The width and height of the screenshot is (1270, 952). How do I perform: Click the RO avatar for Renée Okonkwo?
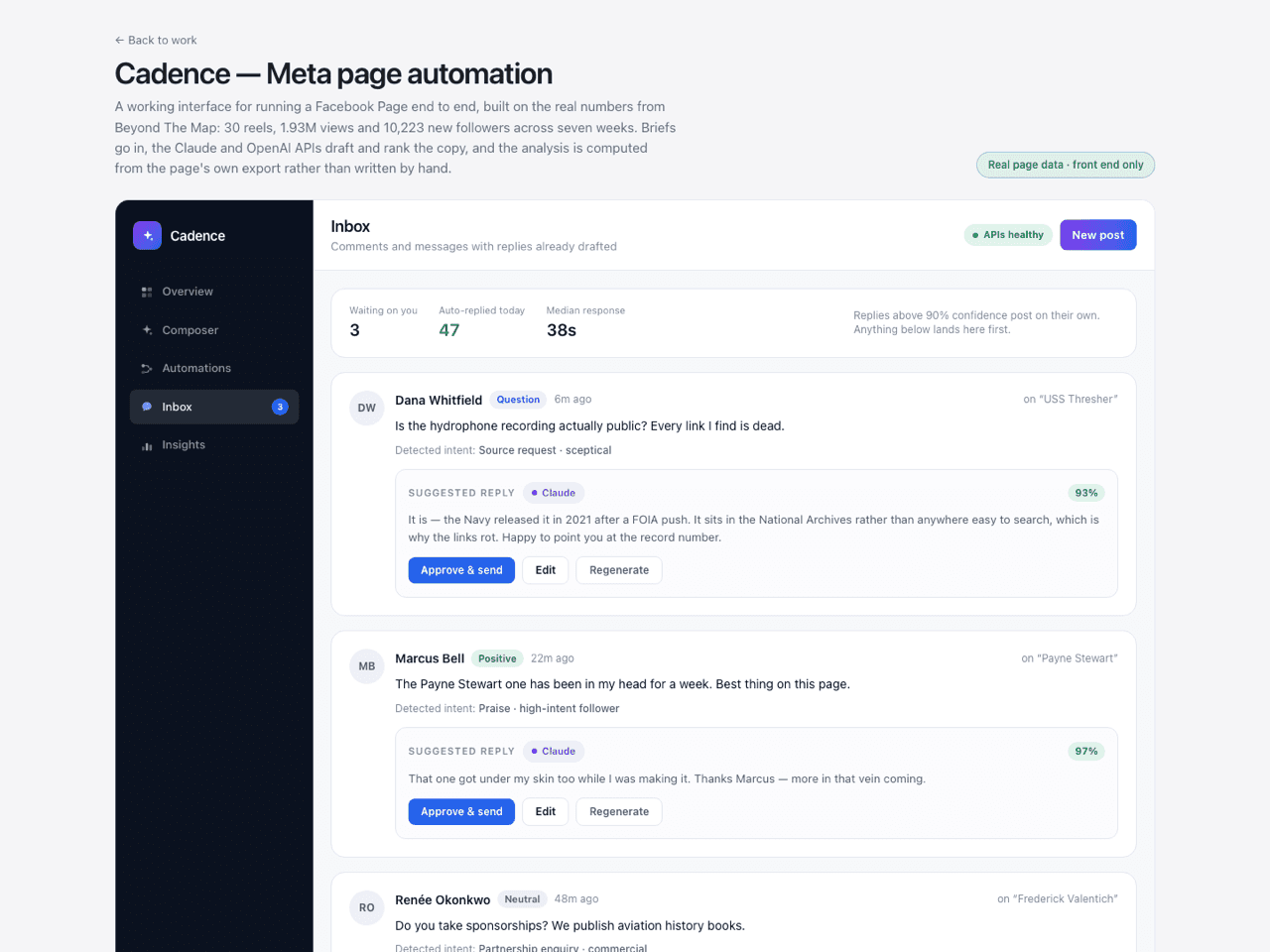tap(367, 907)
